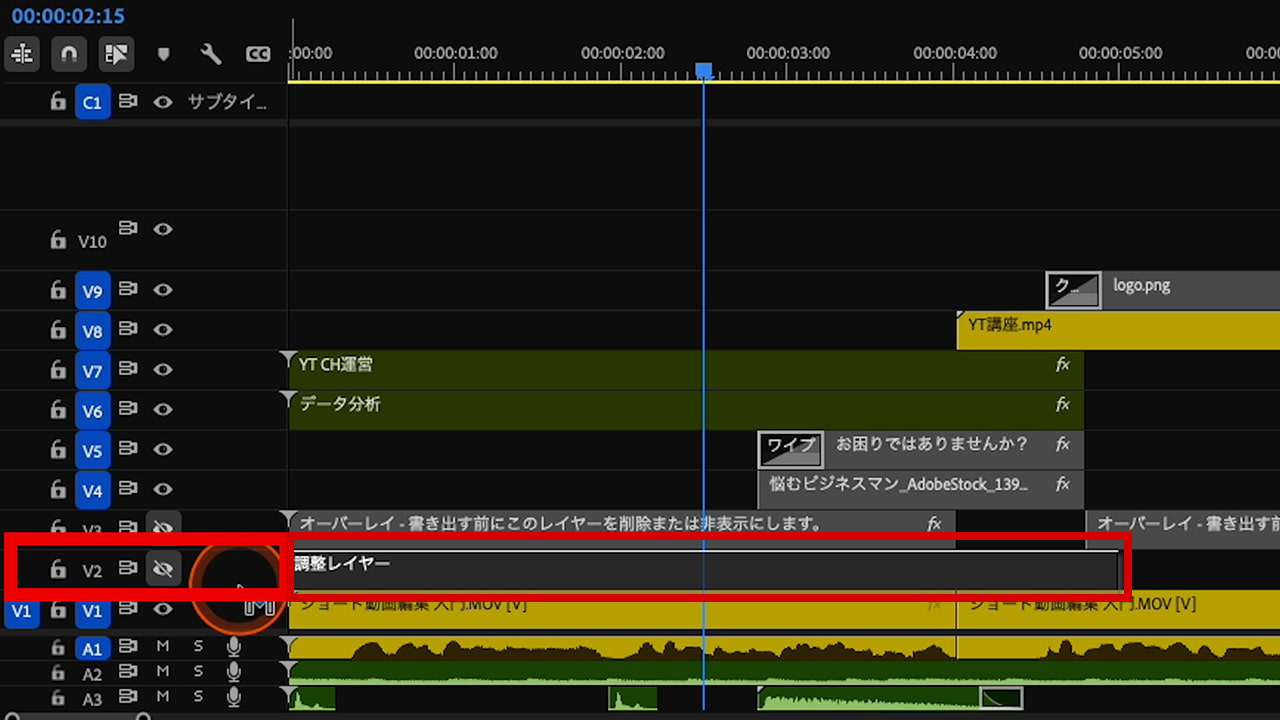Hide track V6 with the eye icon
This screenshot has width=1280, height=720.
163,410
